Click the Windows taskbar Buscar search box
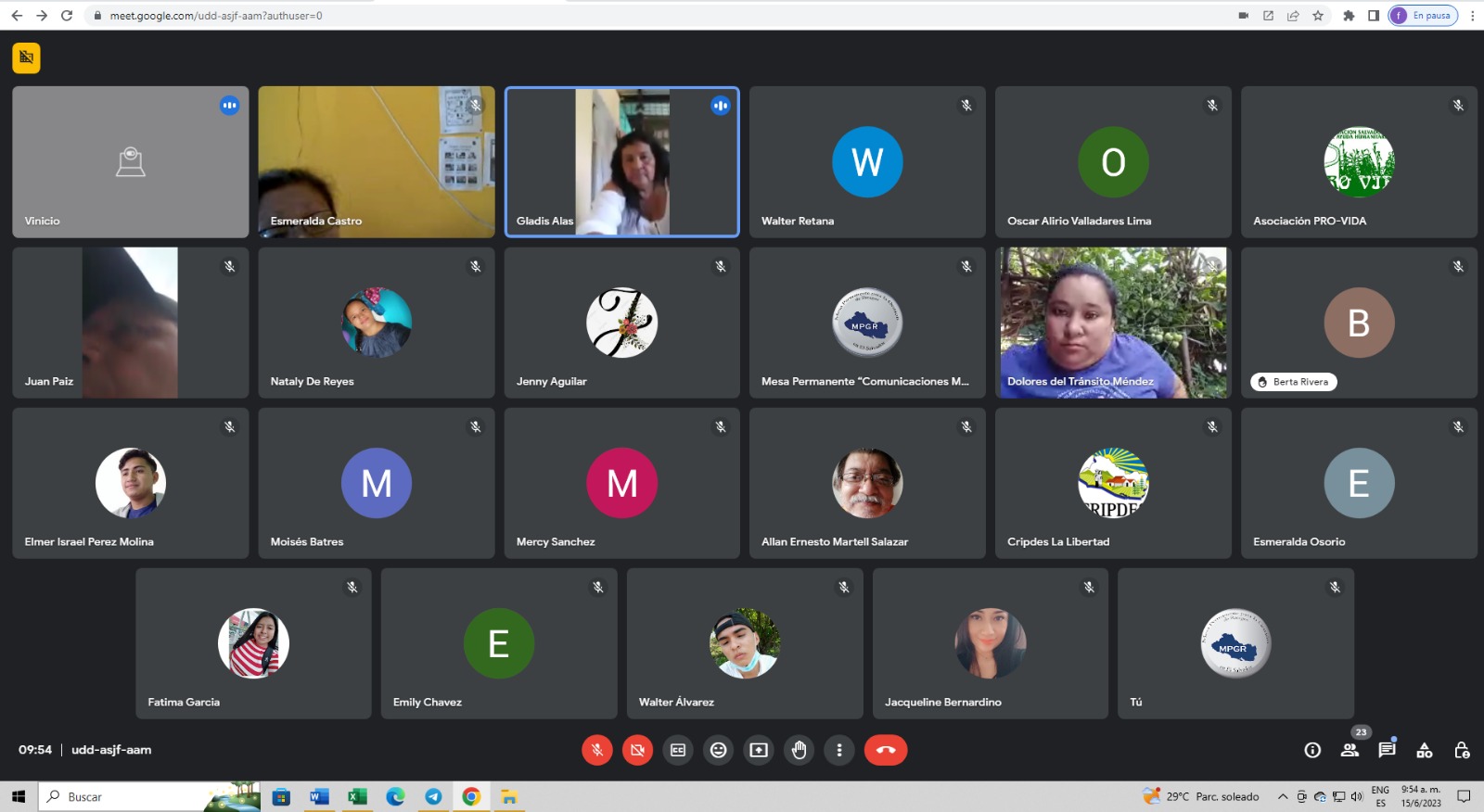 coord(130,796)
